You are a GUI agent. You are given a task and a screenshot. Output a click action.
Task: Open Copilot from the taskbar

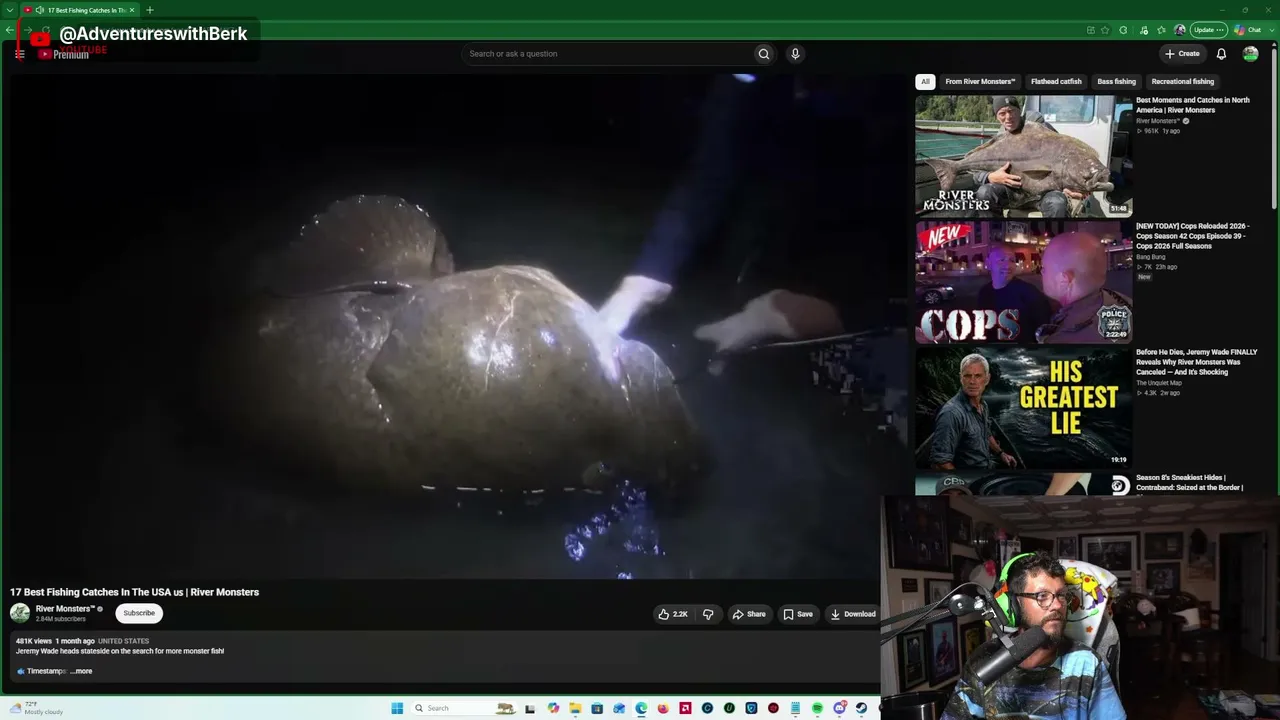[x=553, y=708]
